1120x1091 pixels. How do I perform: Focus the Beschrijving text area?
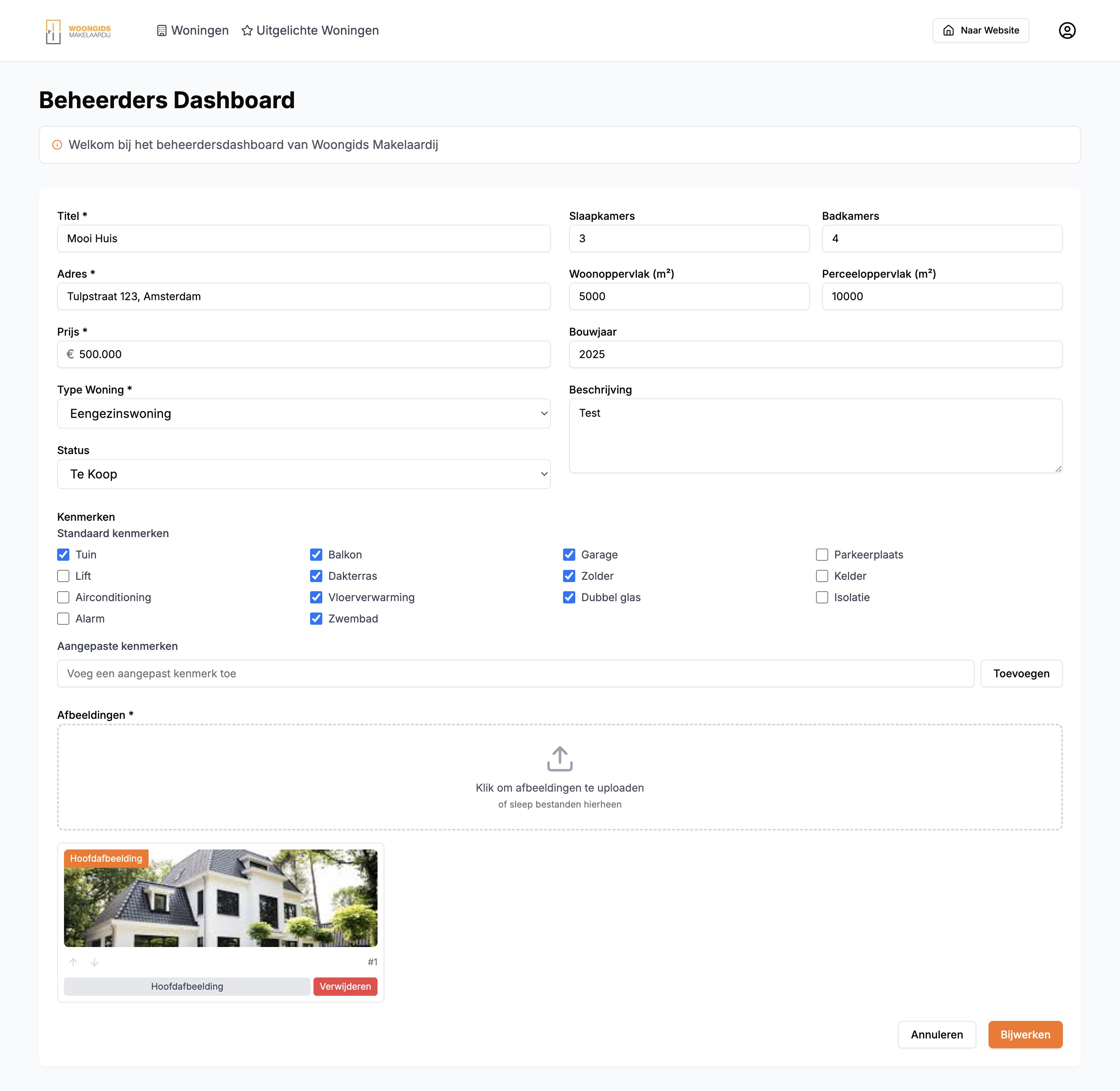pos(816,435)
